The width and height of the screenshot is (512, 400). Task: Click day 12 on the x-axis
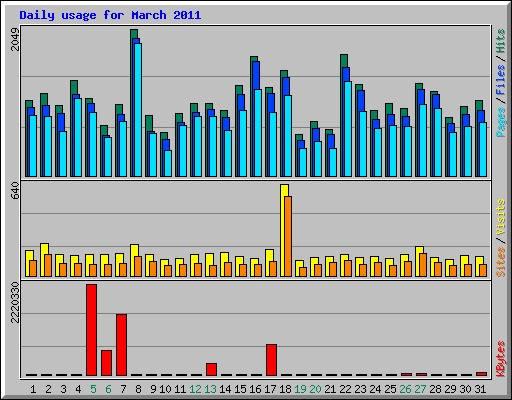(195, 389)
